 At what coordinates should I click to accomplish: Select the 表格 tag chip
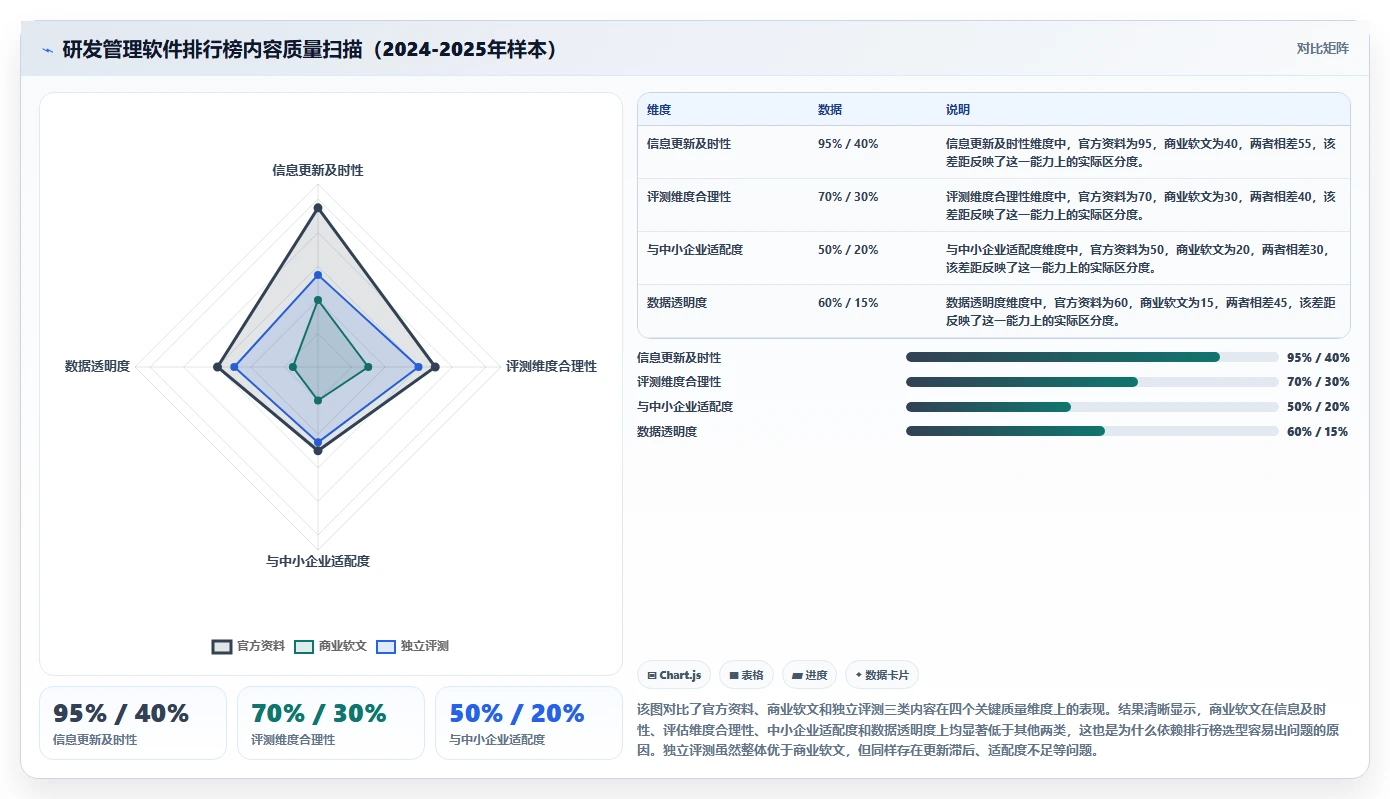pos(746,675)
